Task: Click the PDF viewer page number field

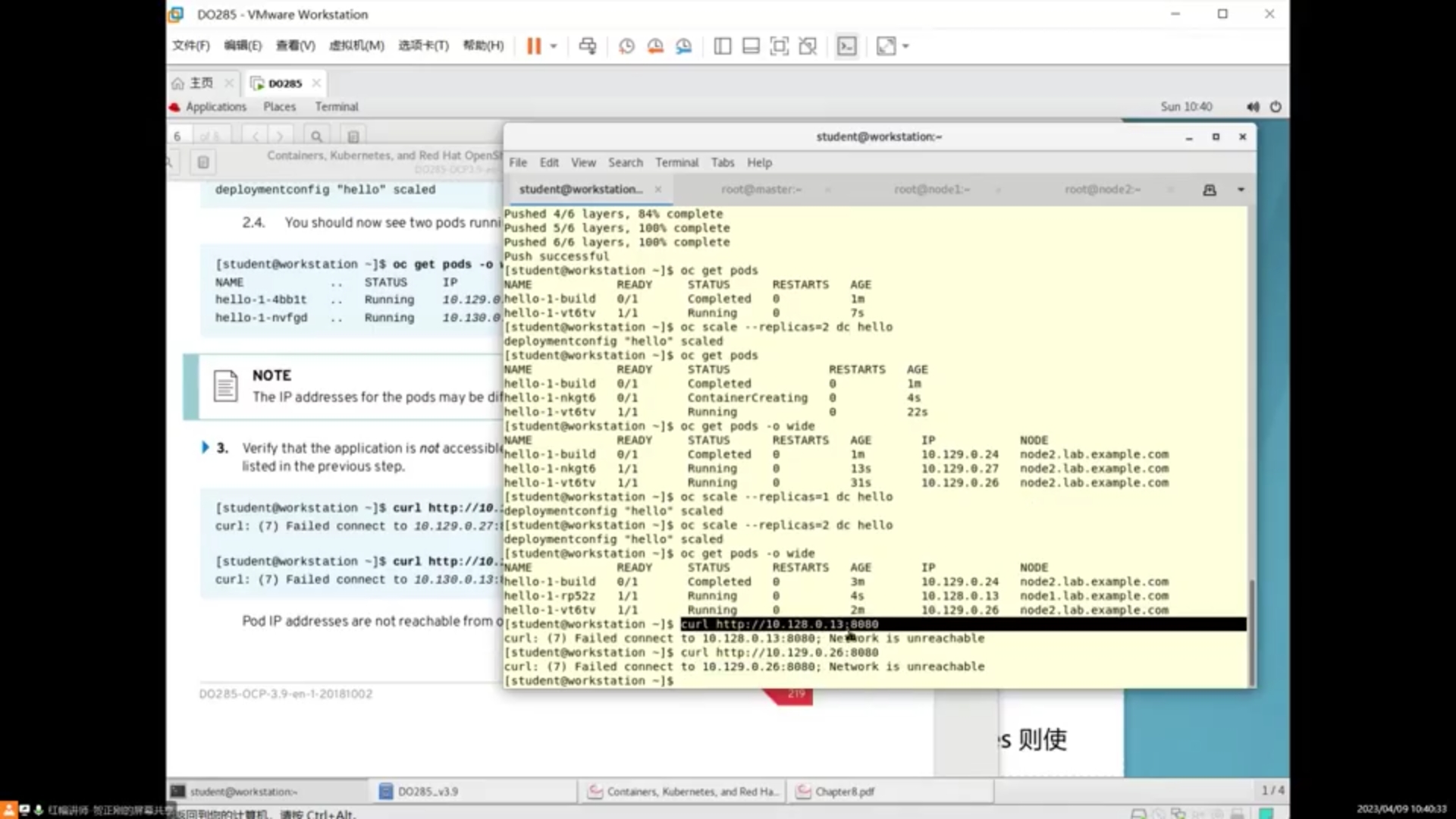Action: click(x=179, y=136)
